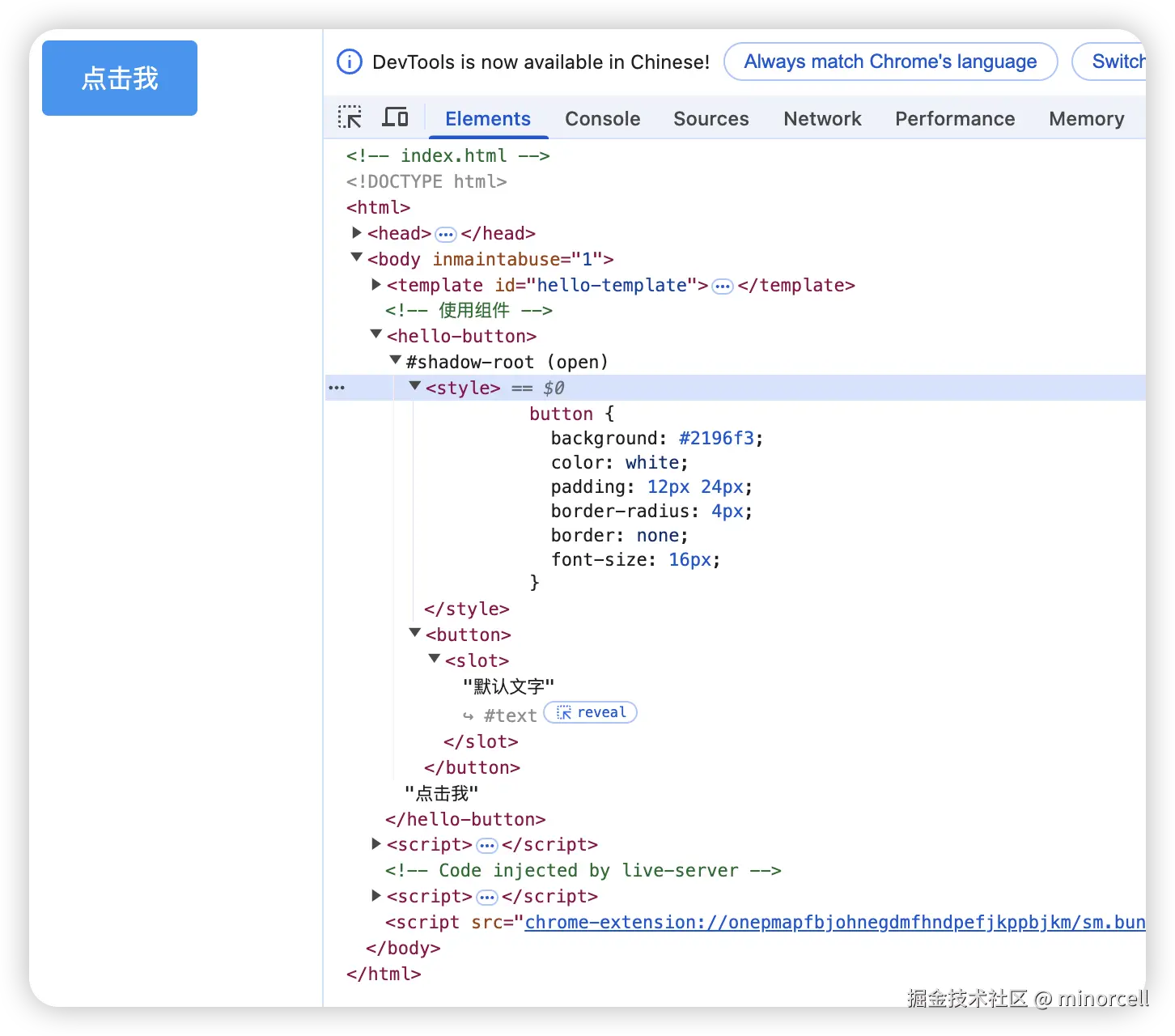
Task: Select the <!DOCTYPE html> line
Action: [x=426, y=181]
